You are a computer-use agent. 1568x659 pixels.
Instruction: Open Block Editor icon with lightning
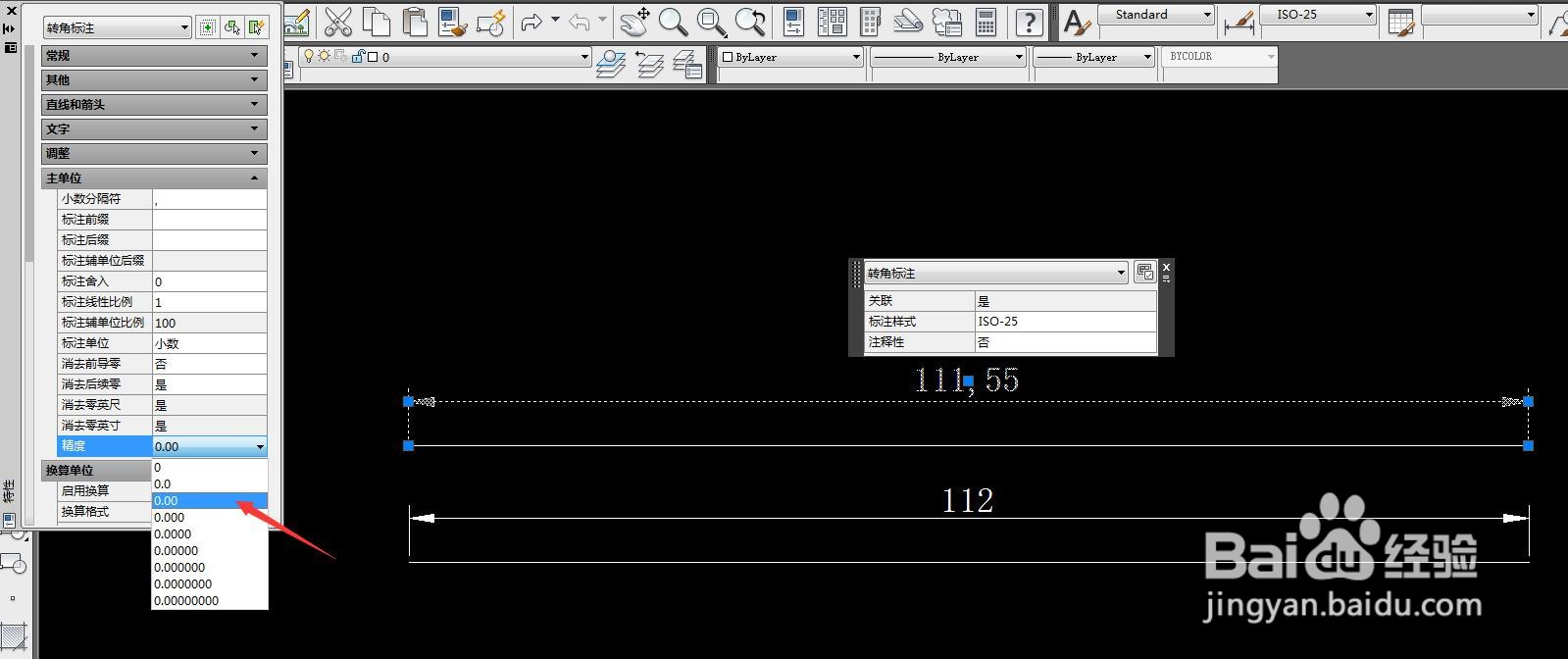[x=489, y=22]
